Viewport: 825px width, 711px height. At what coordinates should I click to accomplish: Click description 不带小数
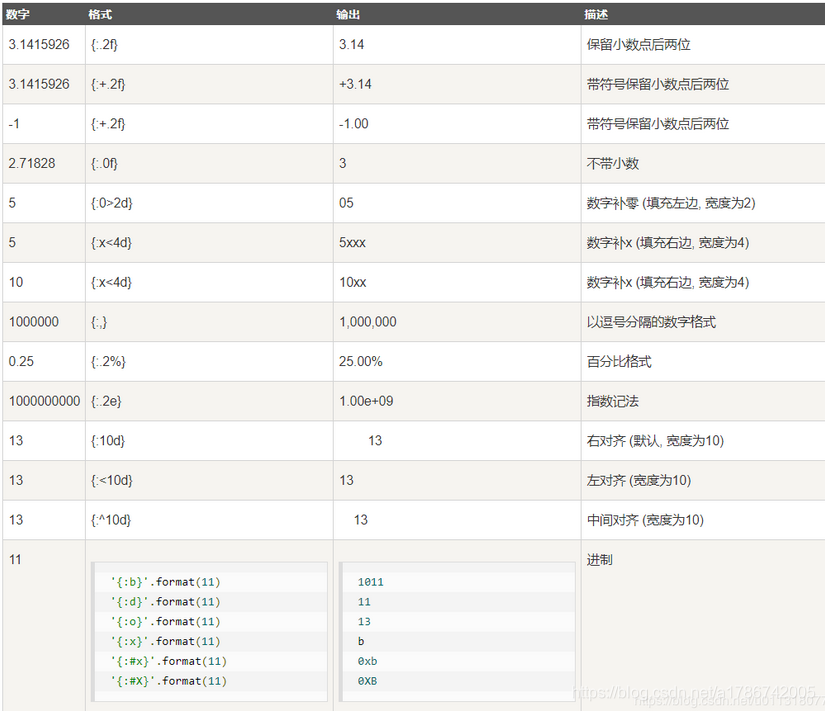tap(612, 164)
